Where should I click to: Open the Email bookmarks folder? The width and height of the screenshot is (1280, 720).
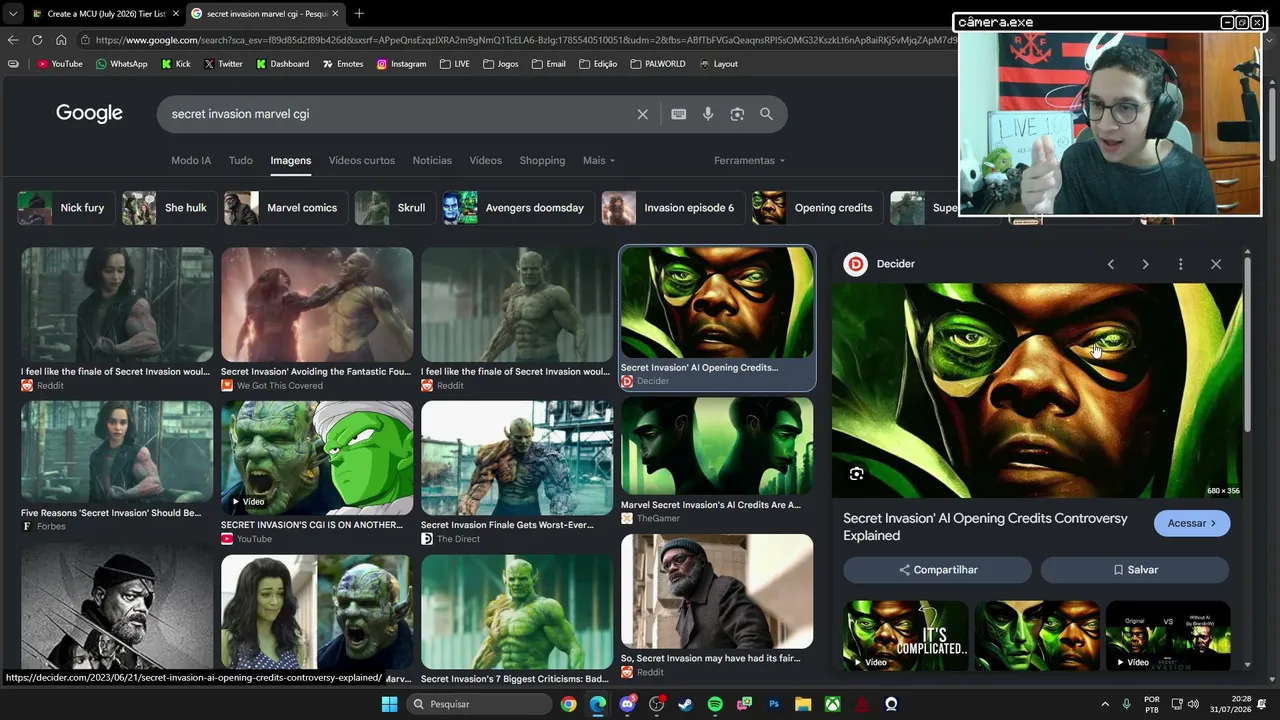[x=549, y=64]
